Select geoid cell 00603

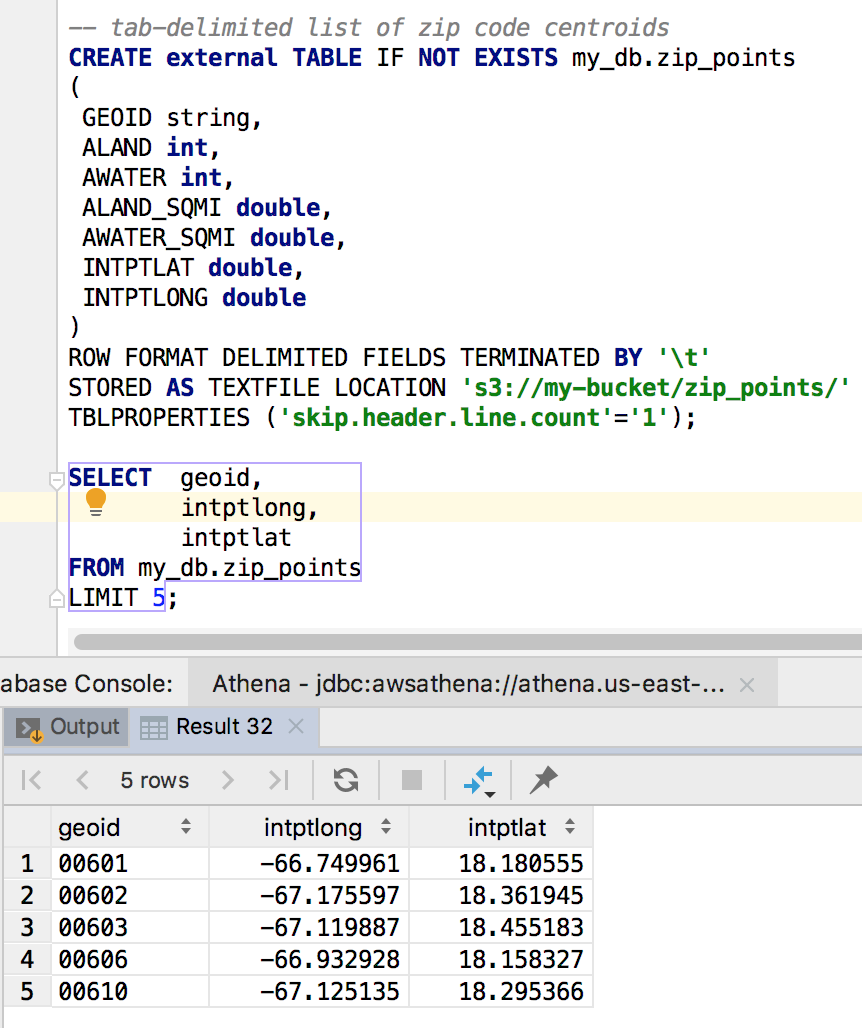[130, 928]
